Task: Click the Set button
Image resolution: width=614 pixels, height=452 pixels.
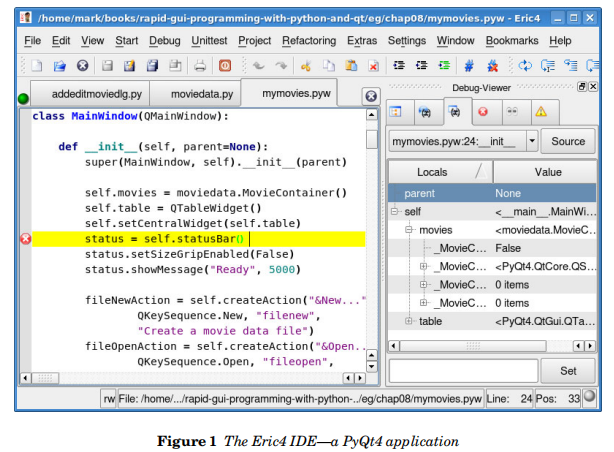Action: tap(568, 371)
